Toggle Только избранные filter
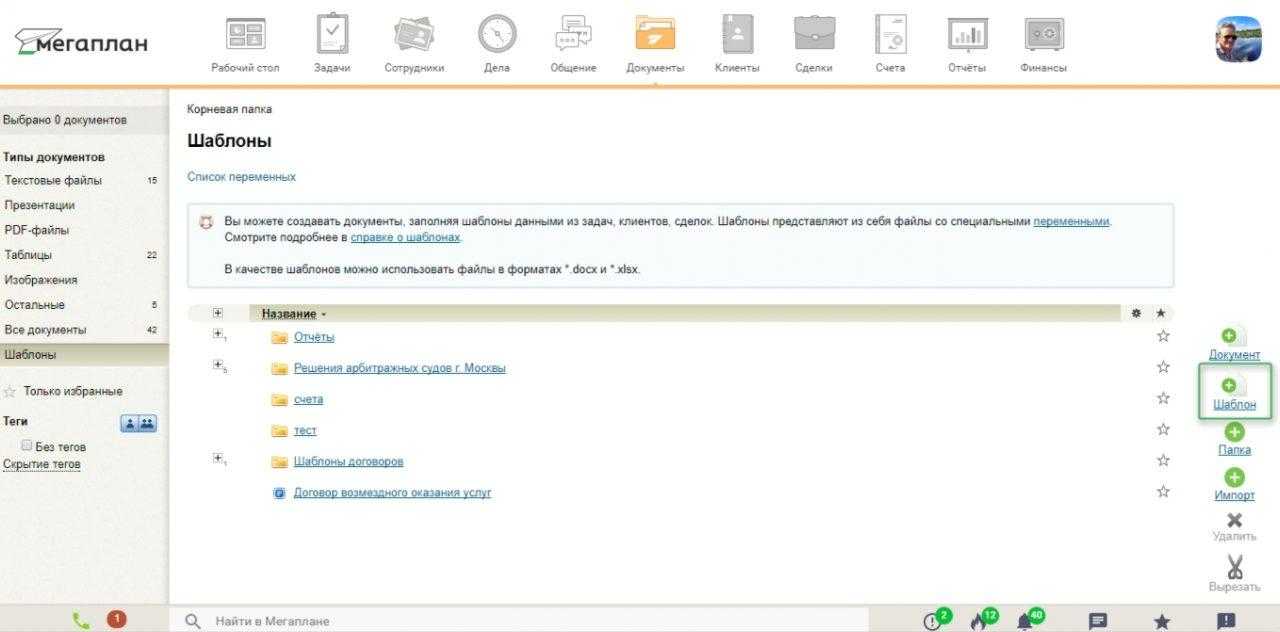This screenshot has width=1280, height=632. pos(63,391)
